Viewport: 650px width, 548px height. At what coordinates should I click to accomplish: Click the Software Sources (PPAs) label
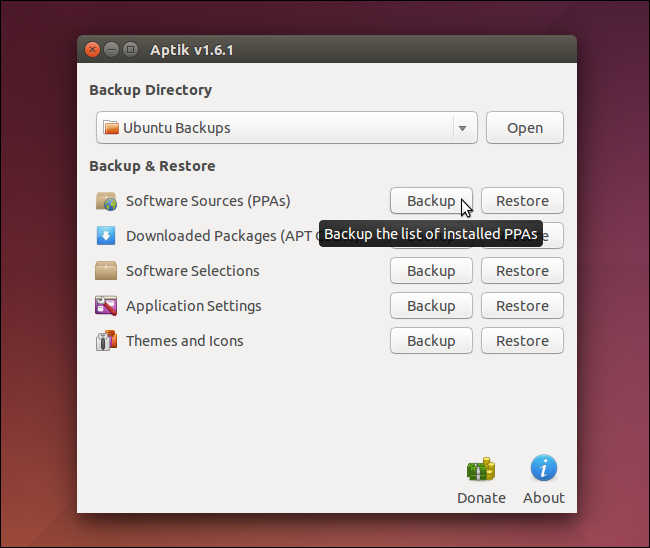(x=208, y=201)
